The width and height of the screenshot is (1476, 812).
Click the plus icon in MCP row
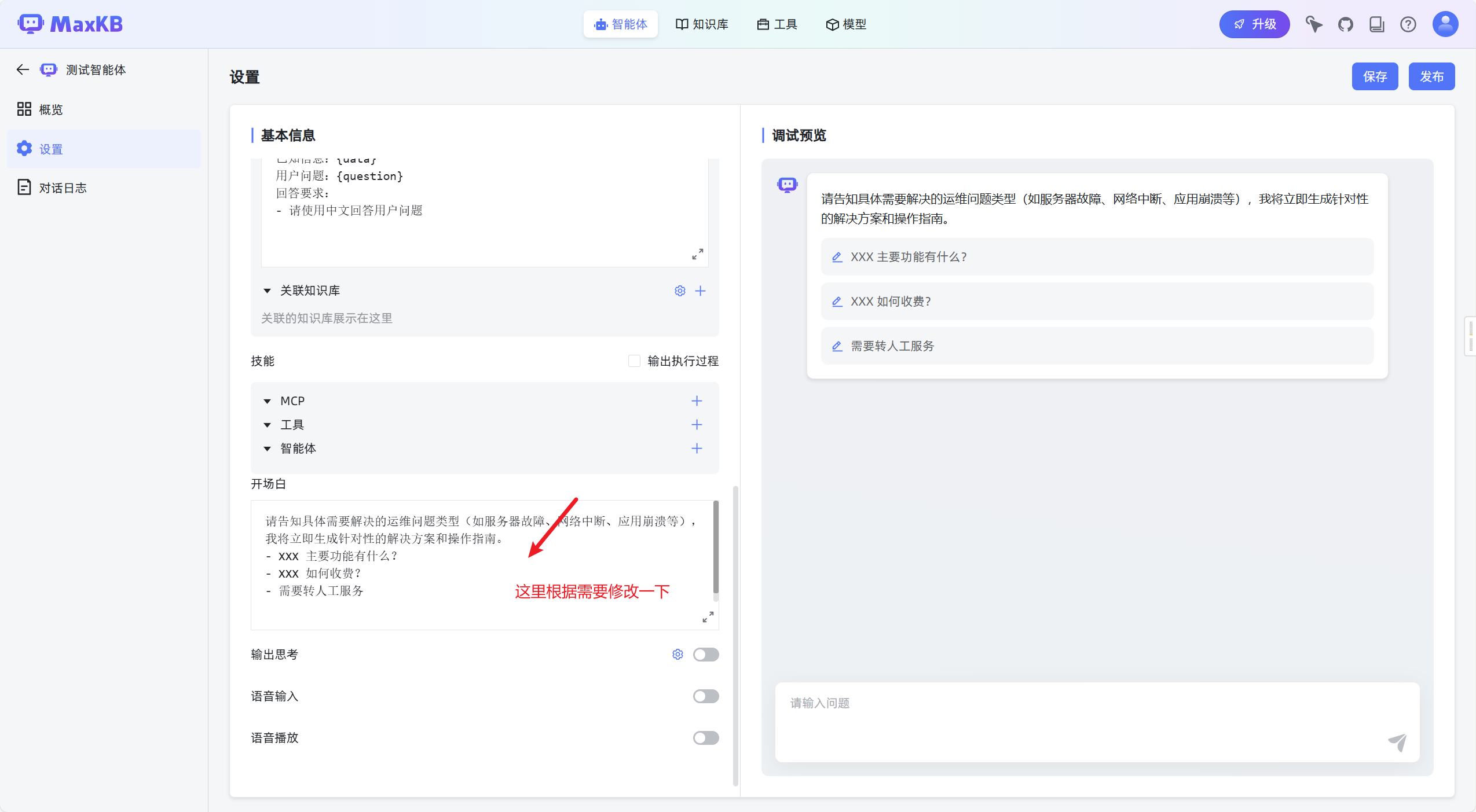[697, 401]
